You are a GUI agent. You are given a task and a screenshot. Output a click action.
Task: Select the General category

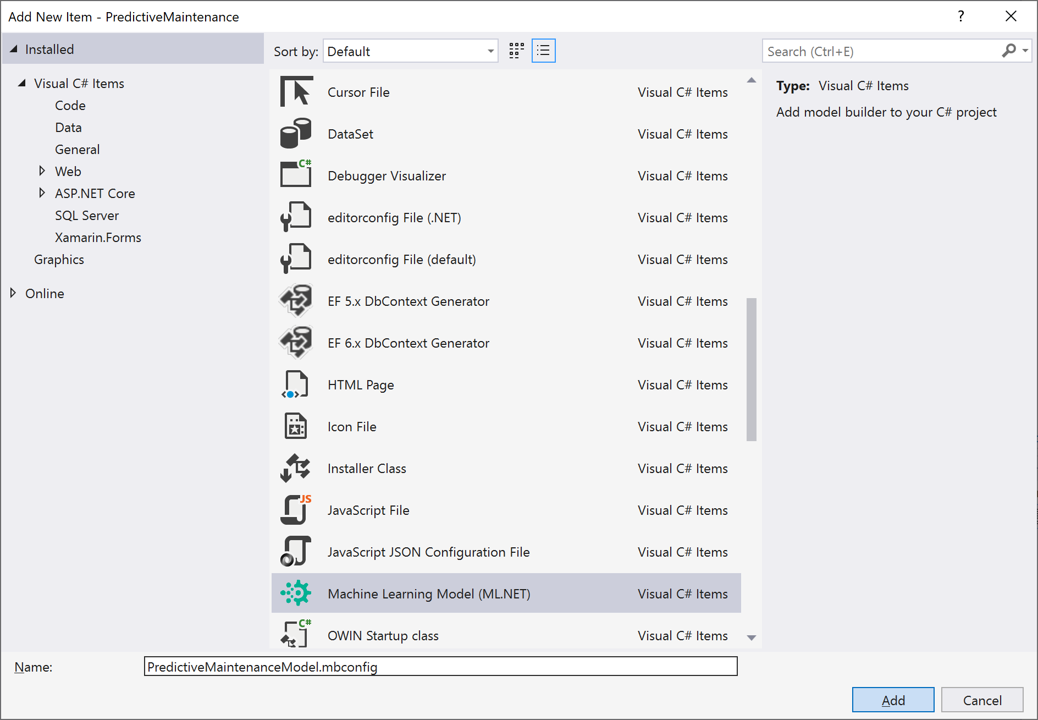(77, 149)
